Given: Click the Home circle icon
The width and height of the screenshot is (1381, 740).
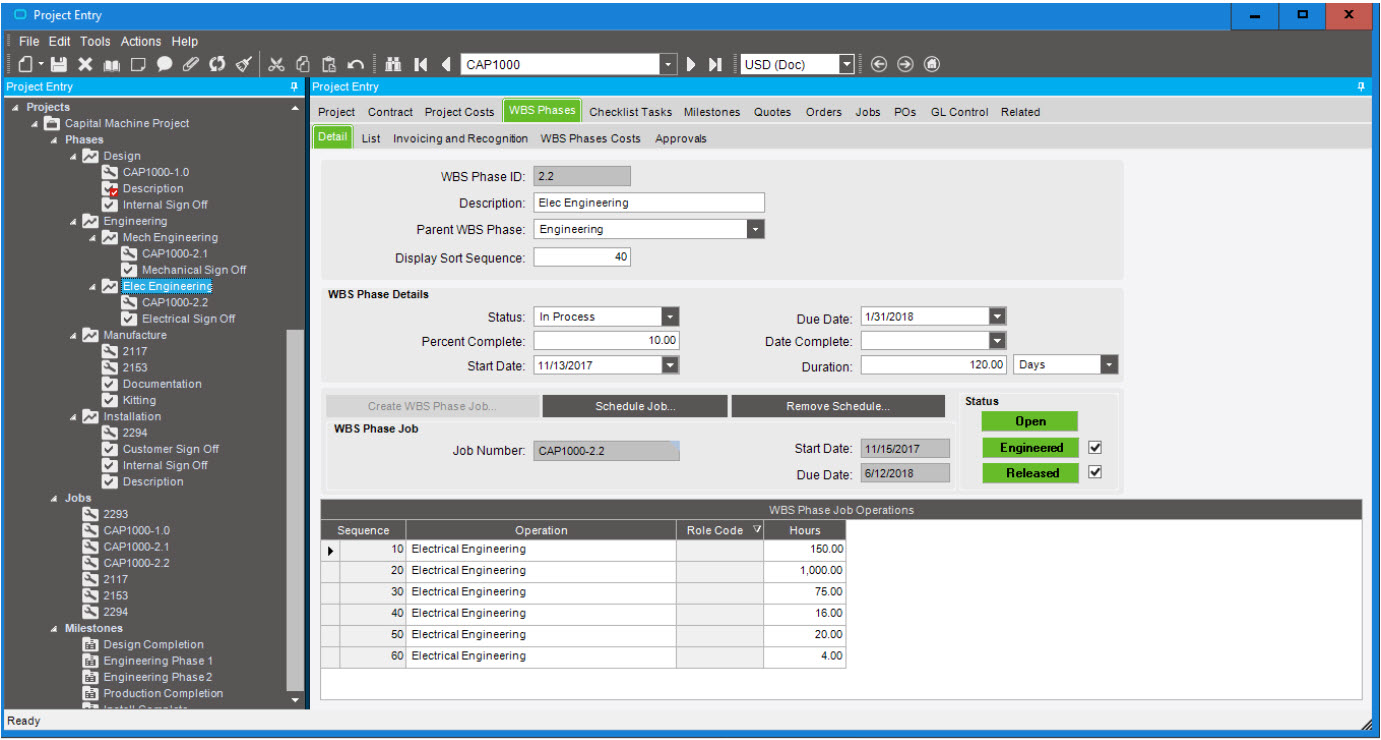Looking at the screenshot, I should click(931, 64).
